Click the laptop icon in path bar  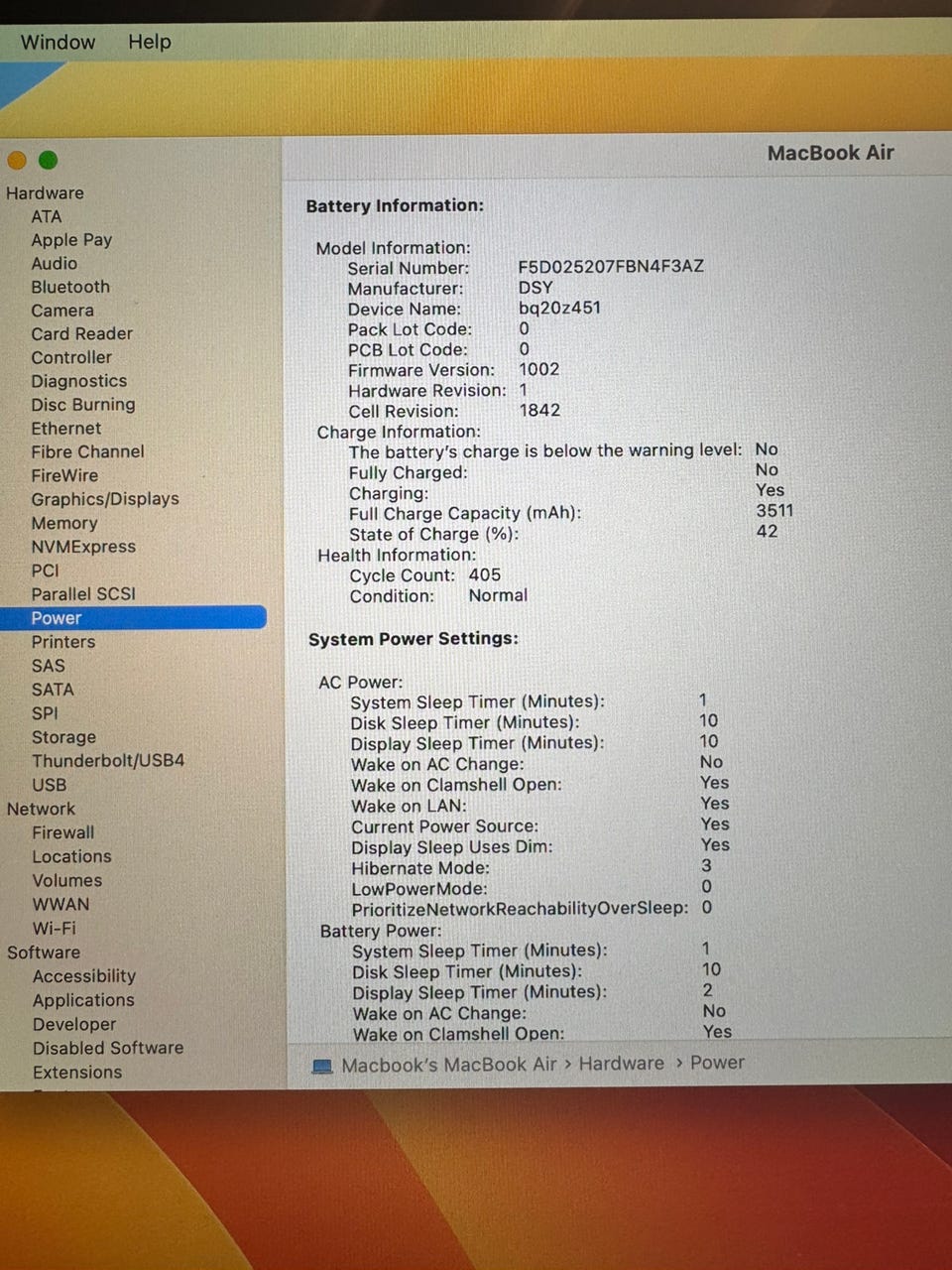[x=322, y=1066]
